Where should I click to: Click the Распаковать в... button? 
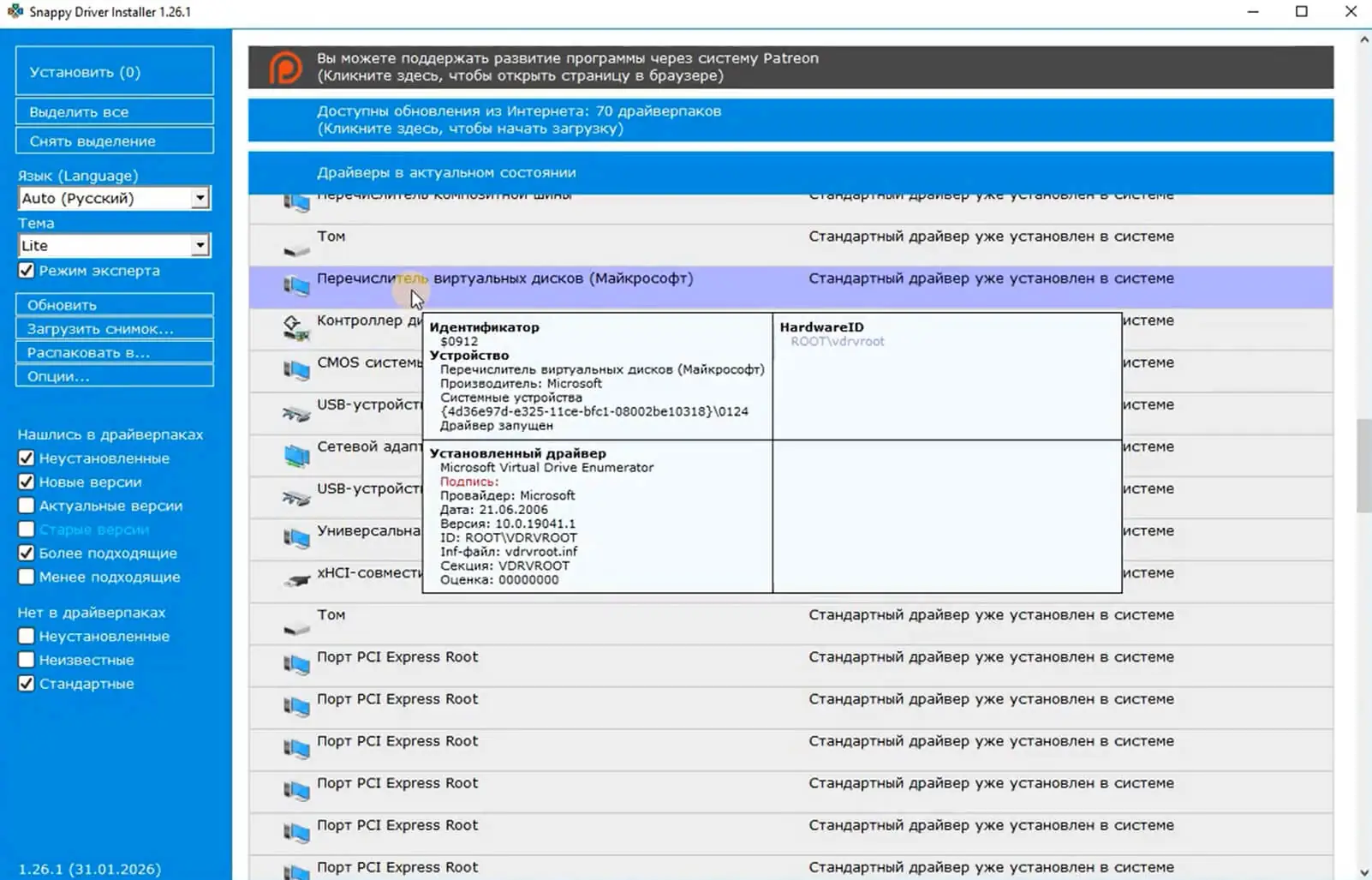coord(114,352)
